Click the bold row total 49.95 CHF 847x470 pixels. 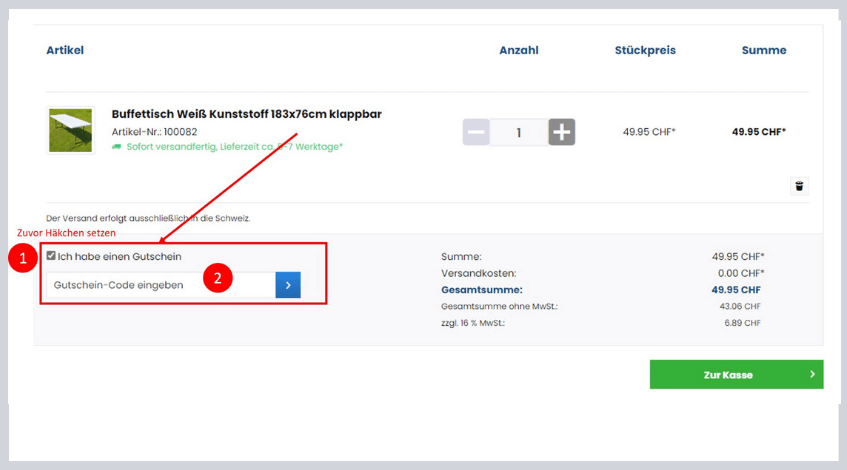coord(758,132)
